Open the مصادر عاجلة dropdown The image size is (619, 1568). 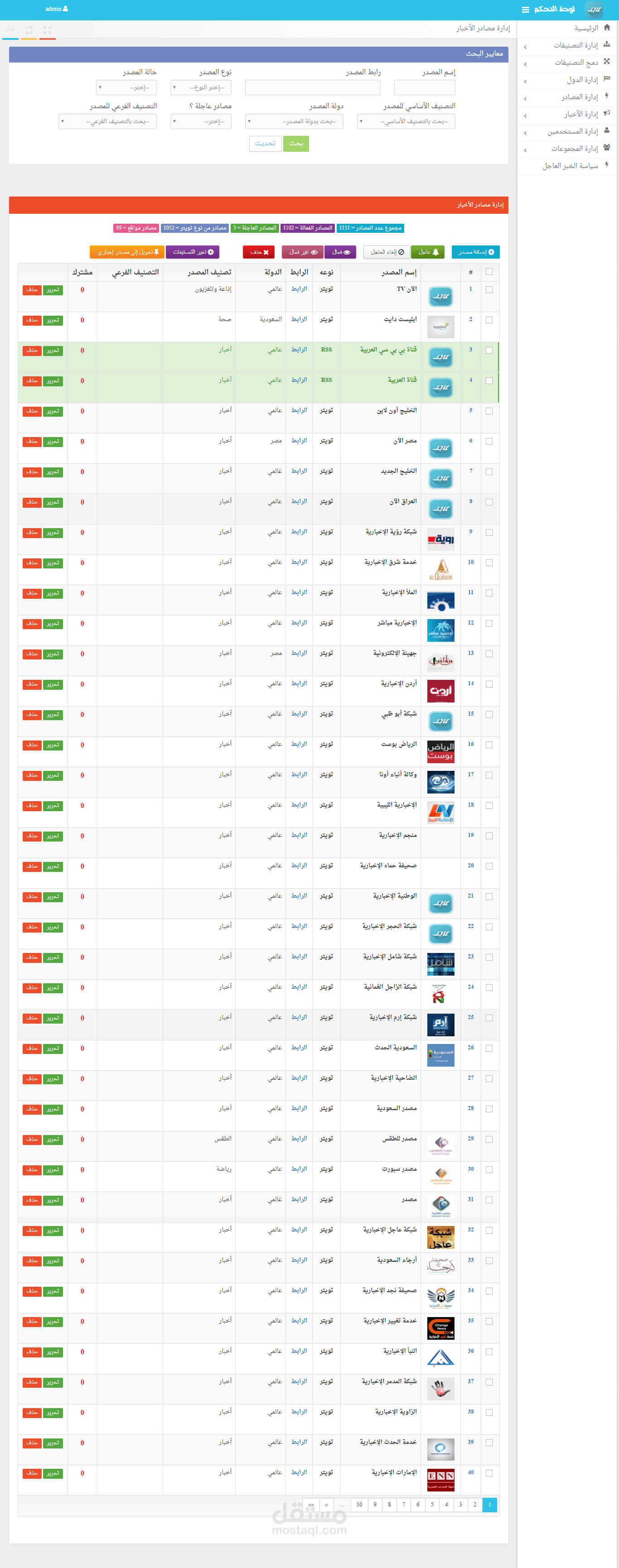point(201,122)
